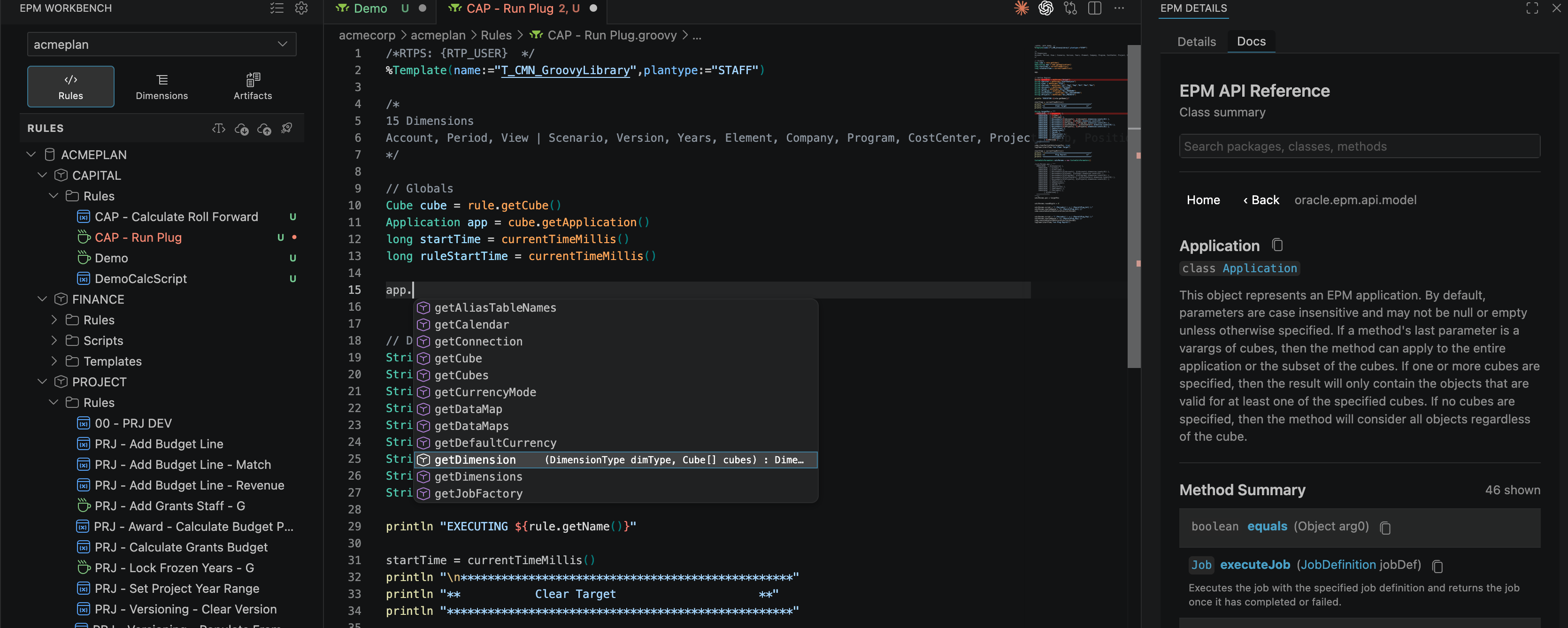The height and width of the screenshot is (628, 1568).
Task: Expand the FINANCE Rules folder
Action: (x=54, y=320)
